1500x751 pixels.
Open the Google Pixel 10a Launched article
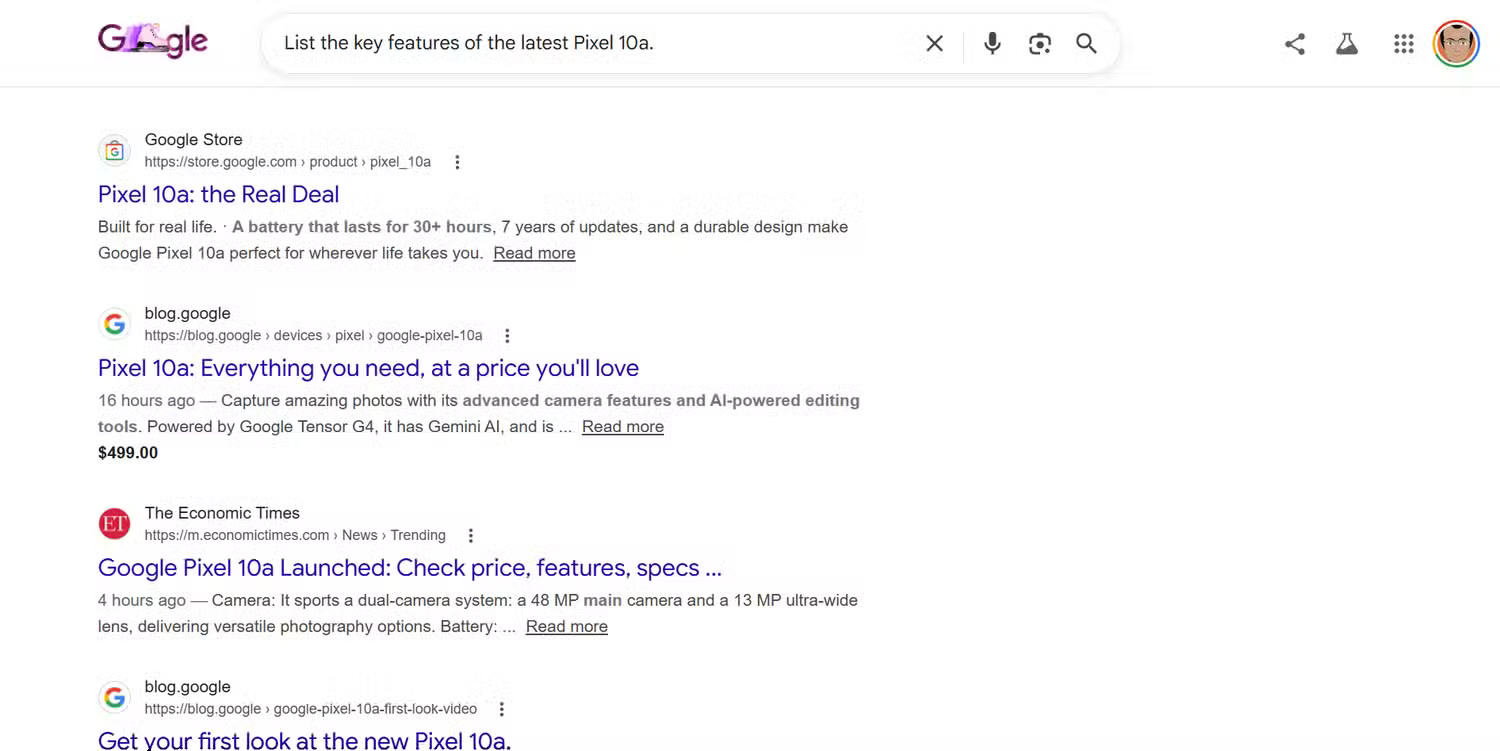click(x=409, y=567)
